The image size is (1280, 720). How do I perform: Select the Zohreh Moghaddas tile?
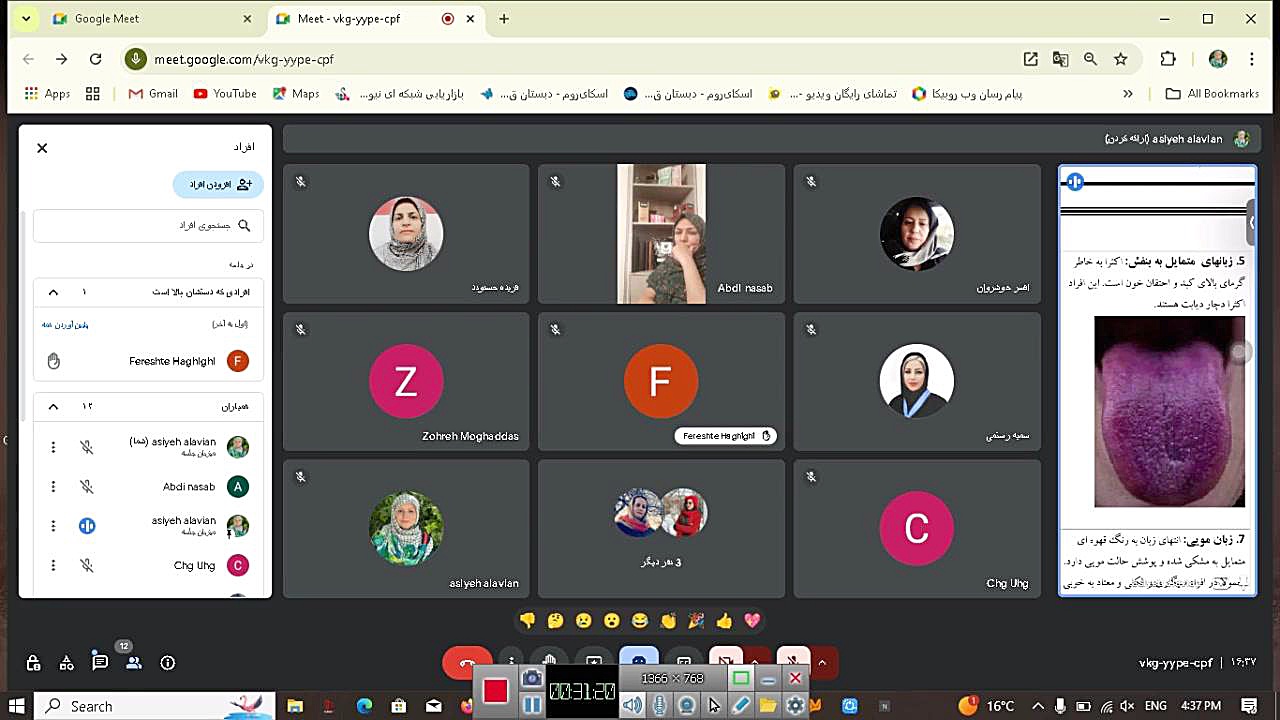click(x=406, y=382)
